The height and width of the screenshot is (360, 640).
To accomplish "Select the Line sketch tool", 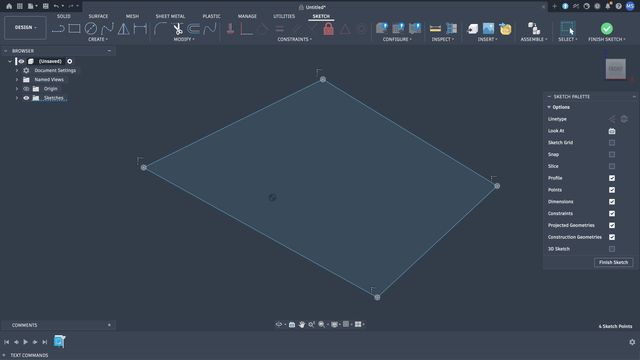I will pyautogui.click(x=58, y=29).
